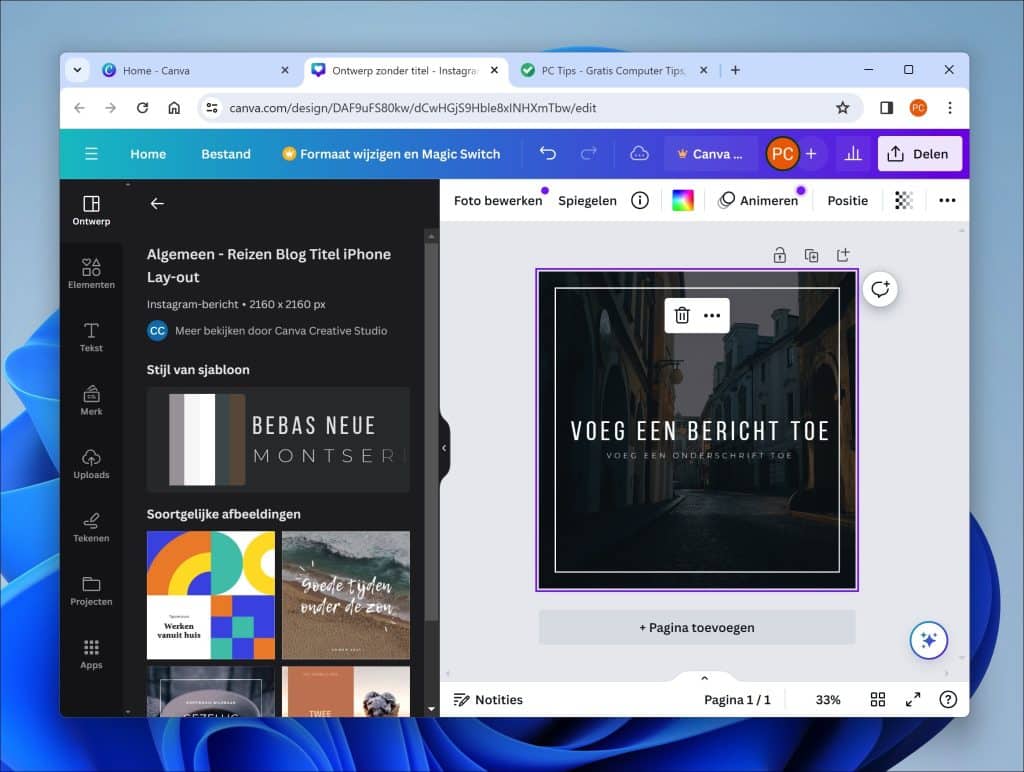Open the Tekenen sidebar panel
1024x772 pixels.
[x=91, y=527]
